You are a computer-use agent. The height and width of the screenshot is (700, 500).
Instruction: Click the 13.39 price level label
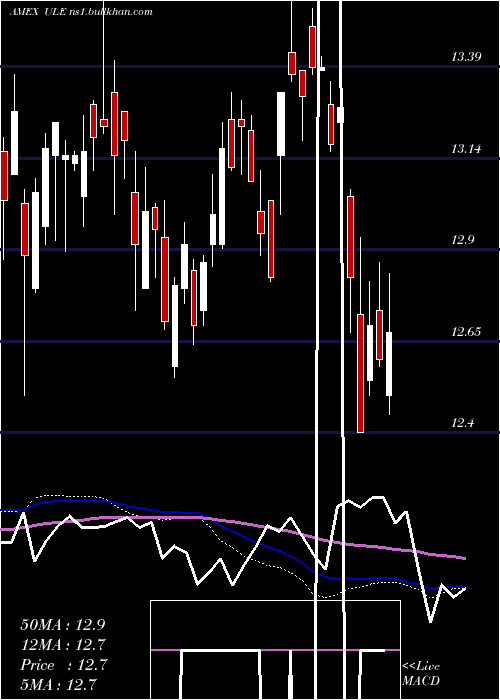click(x=466, y=57)
